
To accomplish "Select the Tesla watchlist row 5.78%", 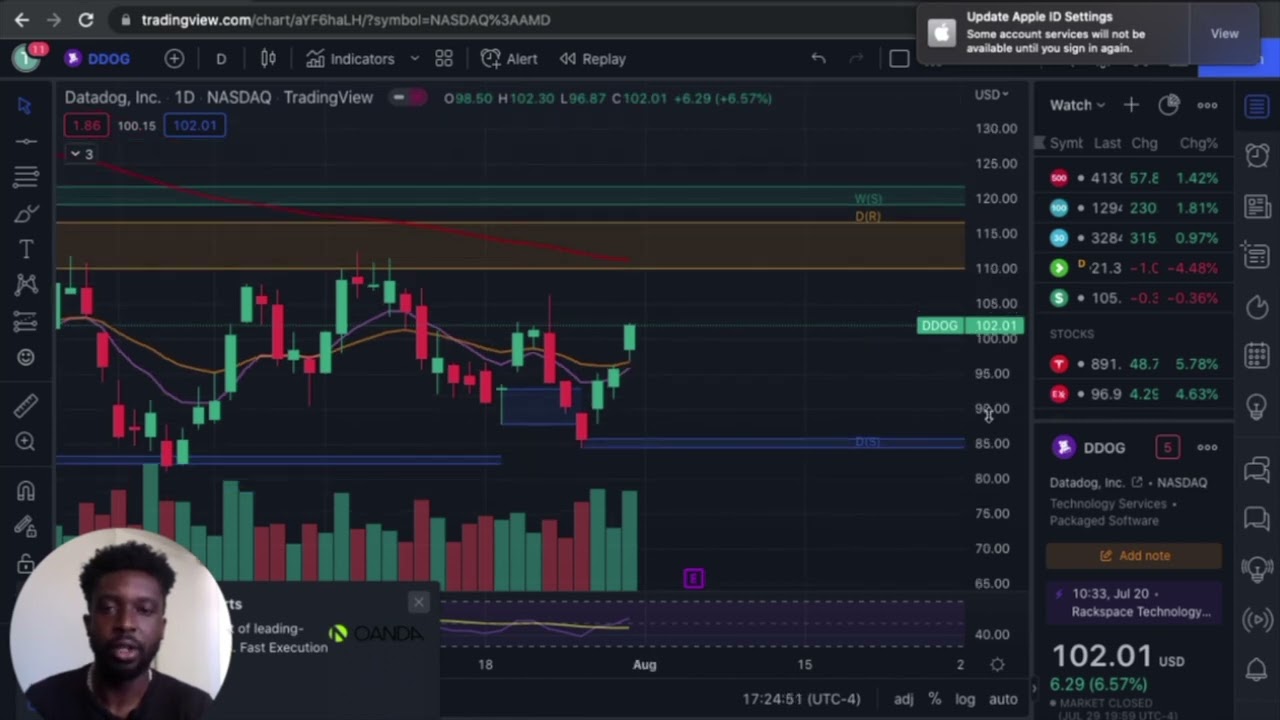I will tap(1134, 364).
